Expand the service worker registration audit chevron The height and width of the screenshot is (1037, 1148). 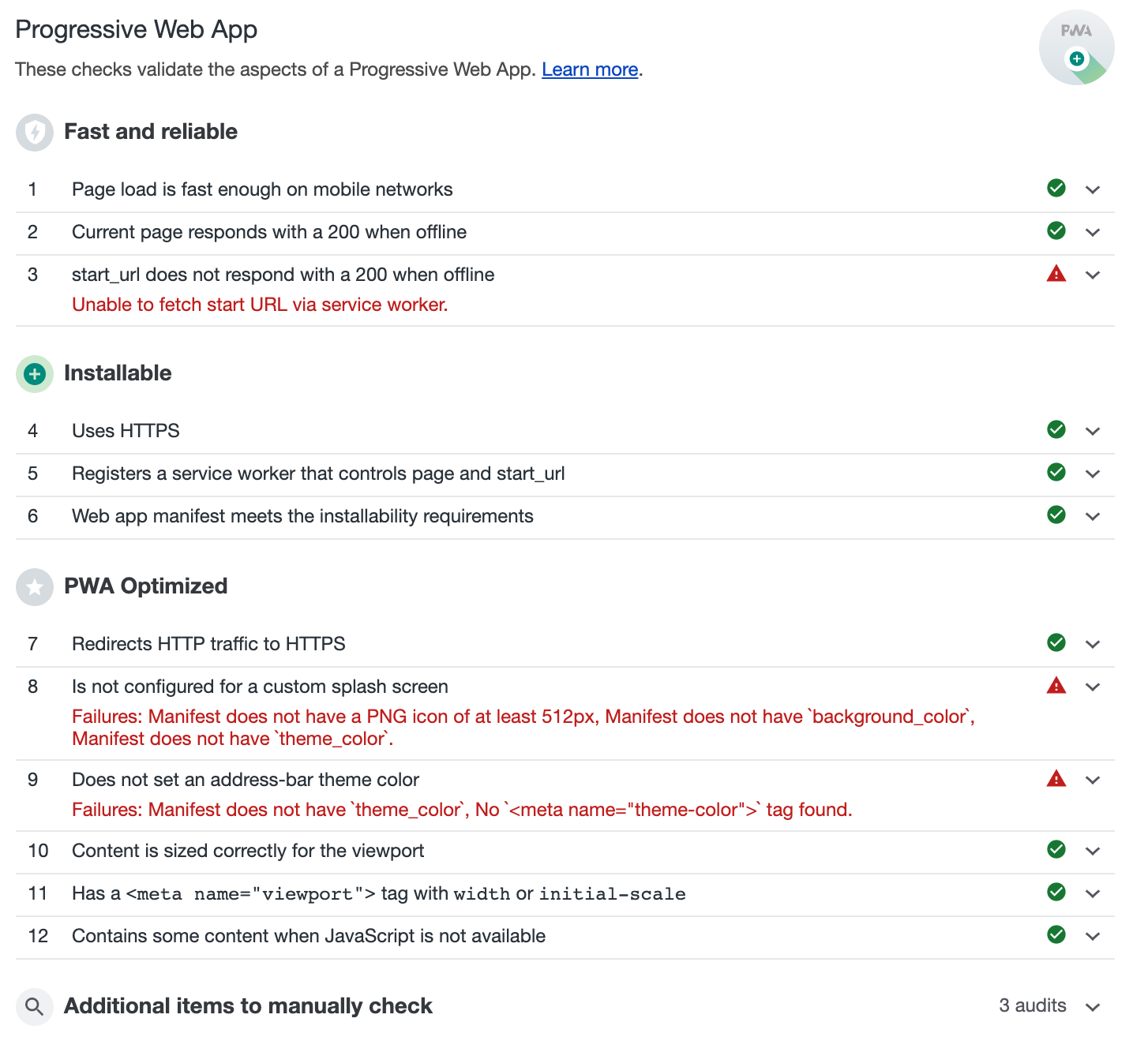pyautogui.click(x=1093, y=474)
